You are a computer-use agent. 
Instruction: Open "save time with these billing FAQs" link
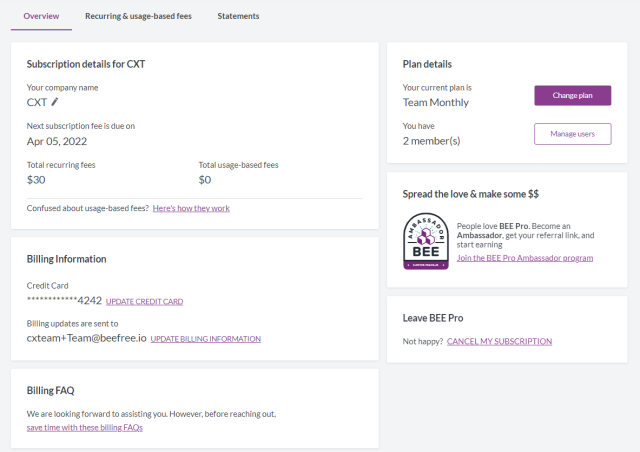point(84,428)
